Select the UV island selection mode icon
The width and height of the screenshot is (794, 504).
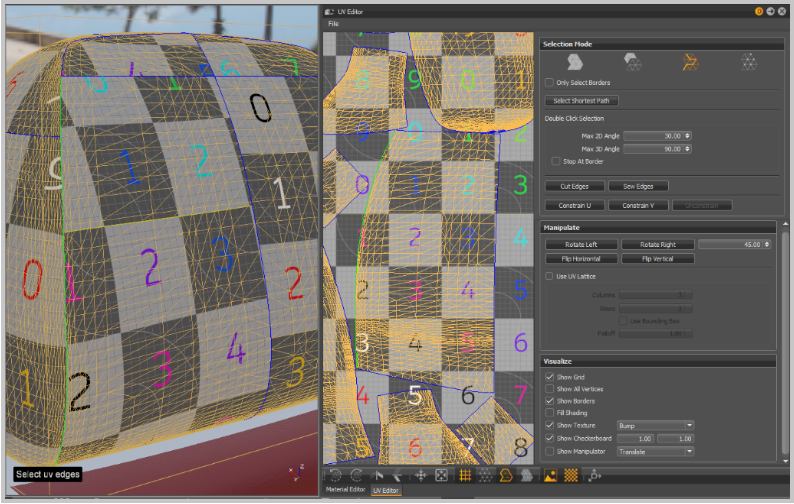coord(575,62)
